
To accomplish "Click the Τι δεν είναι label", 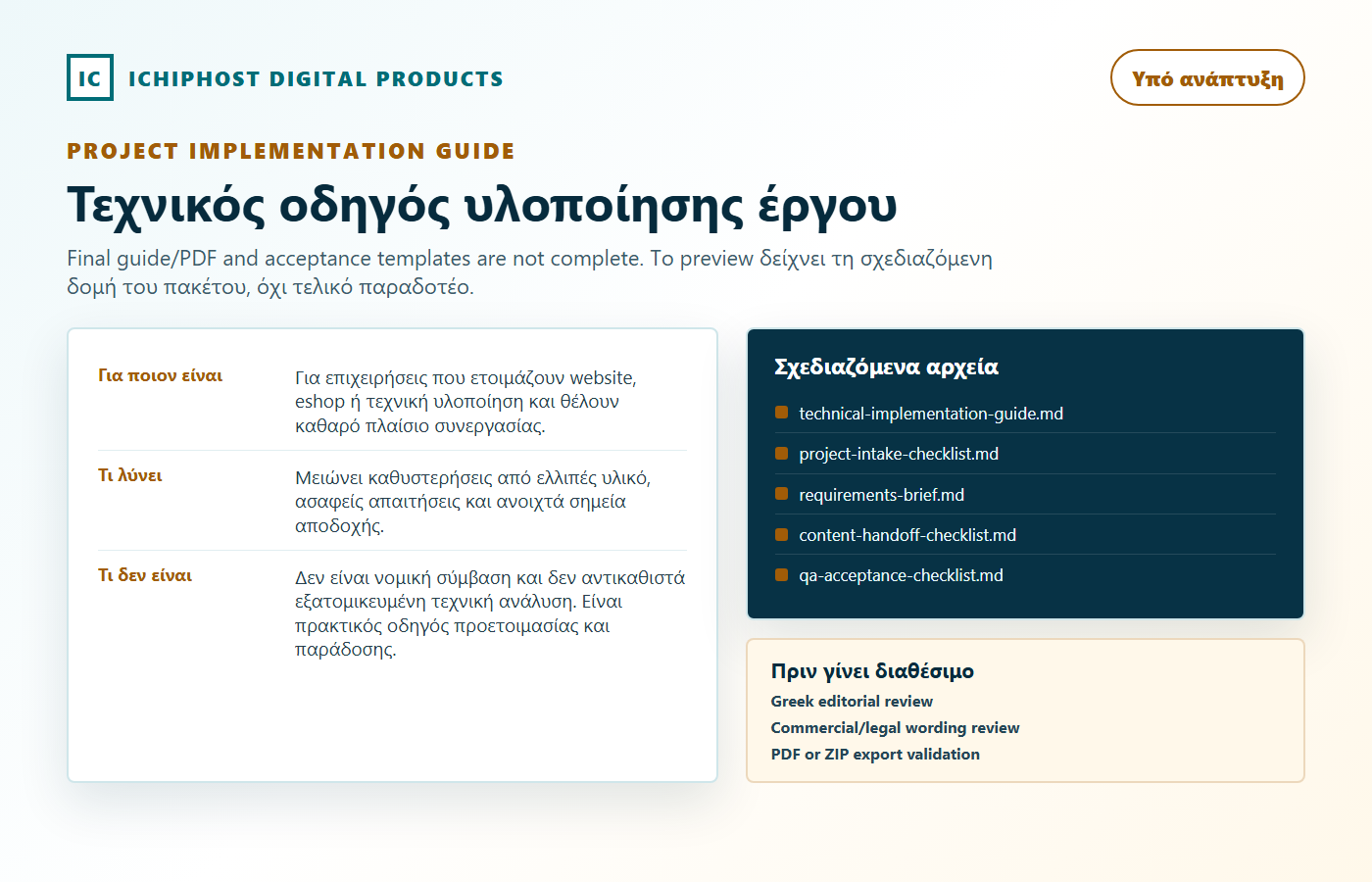I will point(145,575).
